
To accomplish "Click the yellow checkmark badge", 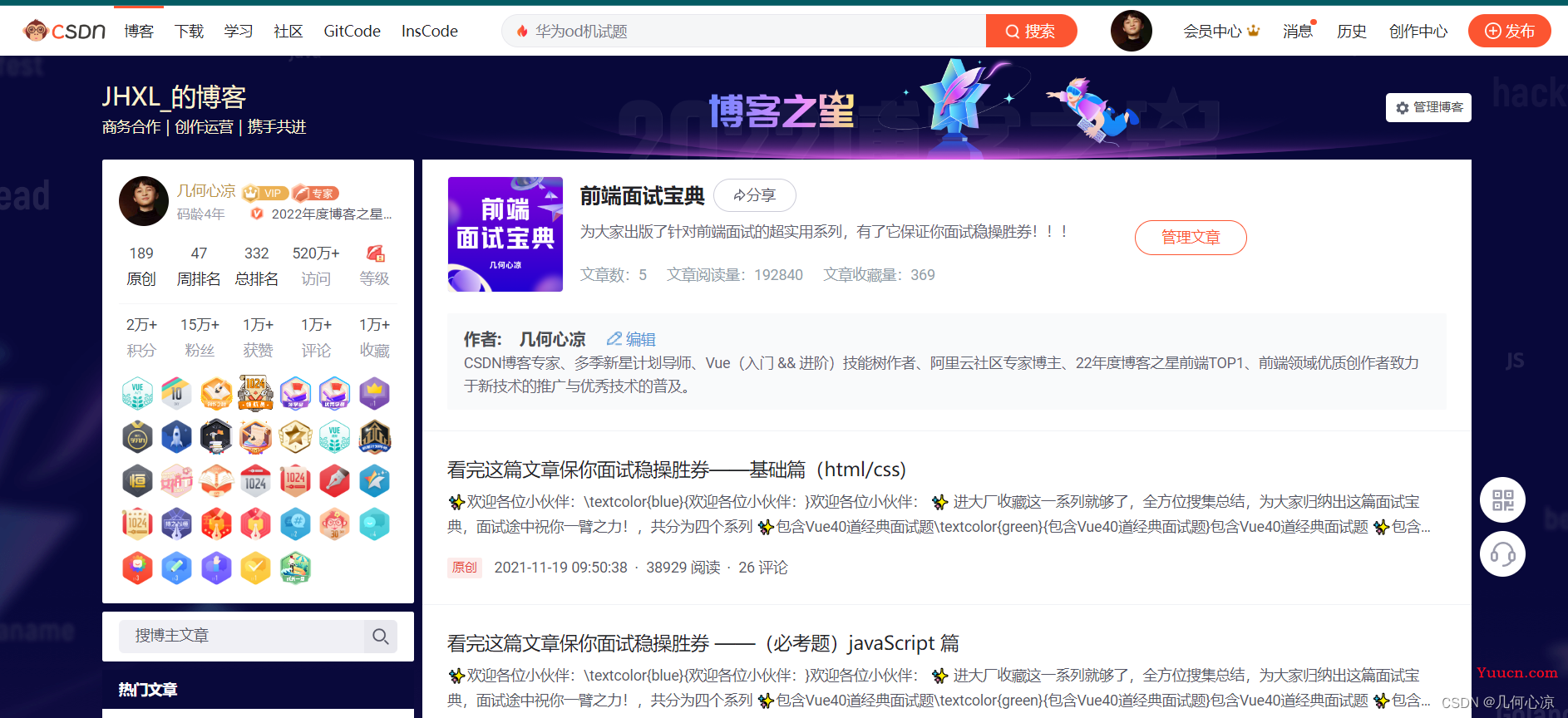I will (x=256, y=568).
